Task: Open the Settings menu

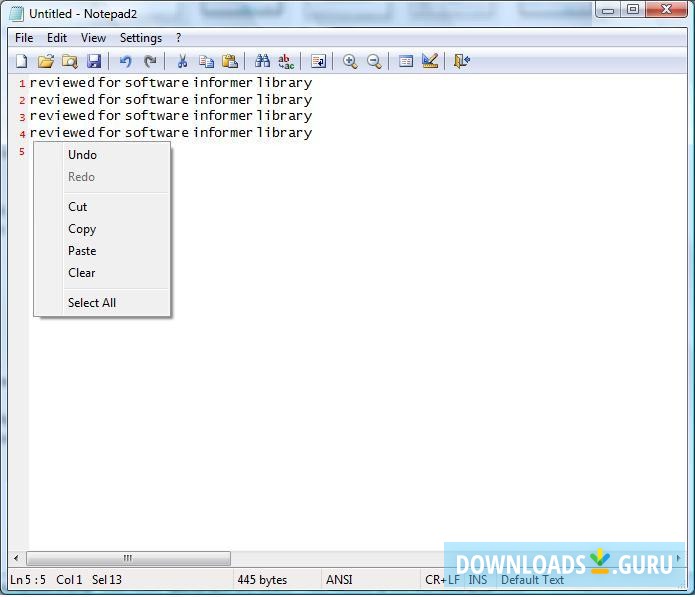Action: pos(141,38)
